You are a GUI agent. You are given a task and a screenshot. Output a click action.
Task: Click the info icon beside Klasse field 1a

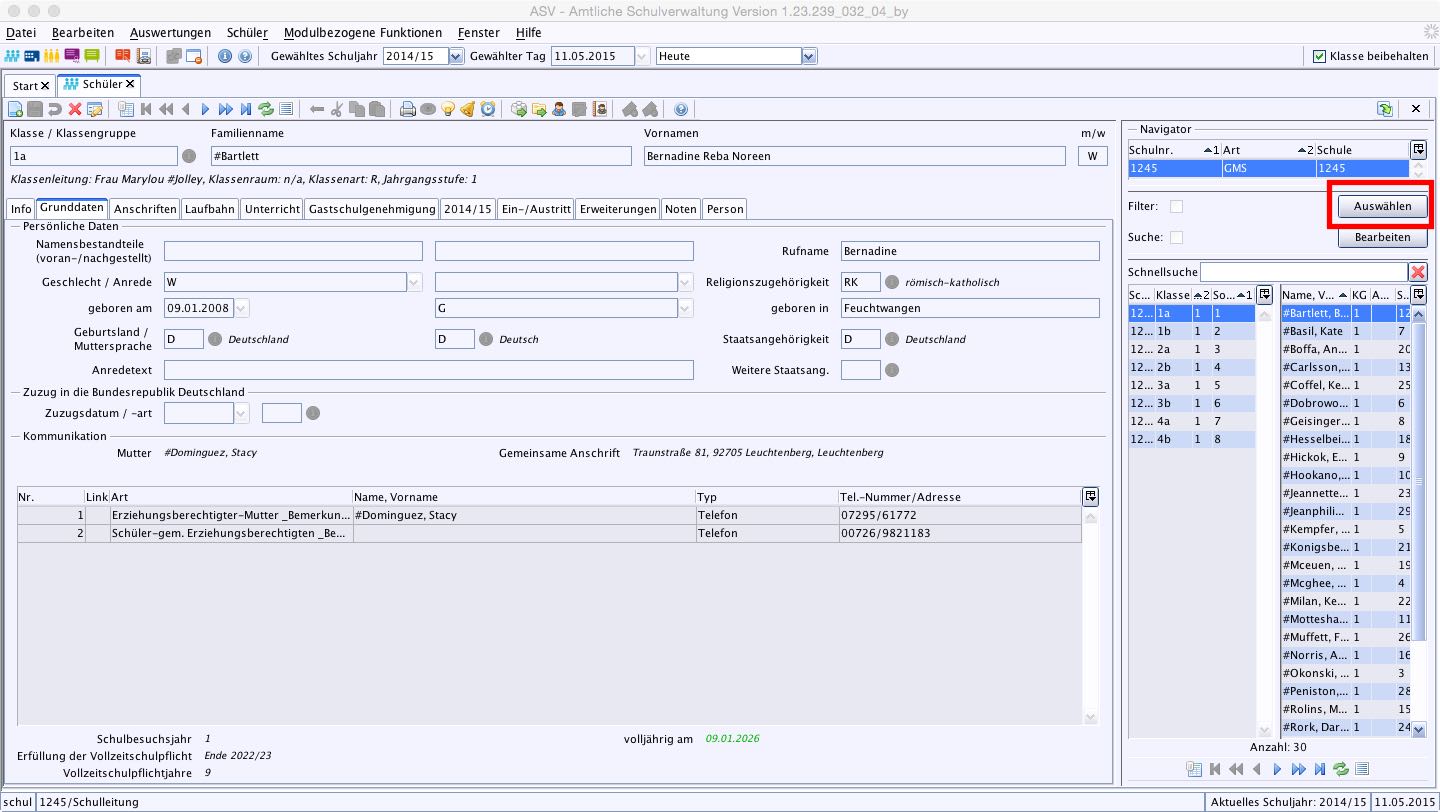188,156
